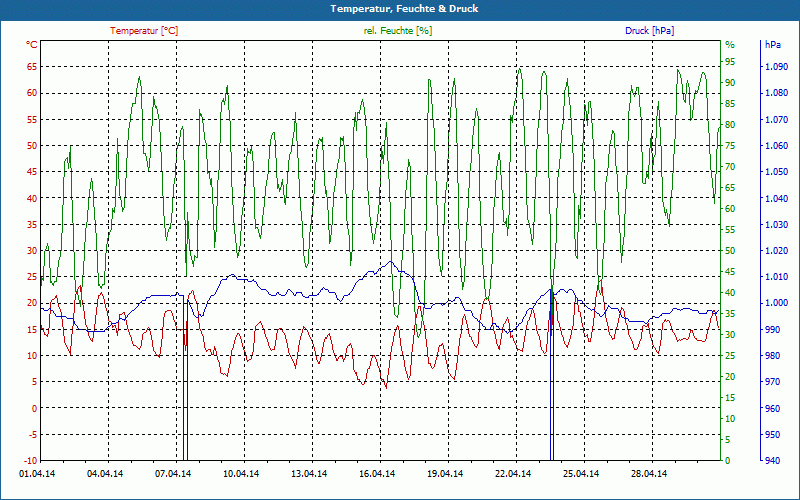The width and height of the screenshot is (800, 500).
Task: Click the blue pressure axis value 1.030
Action: (776, 224)
